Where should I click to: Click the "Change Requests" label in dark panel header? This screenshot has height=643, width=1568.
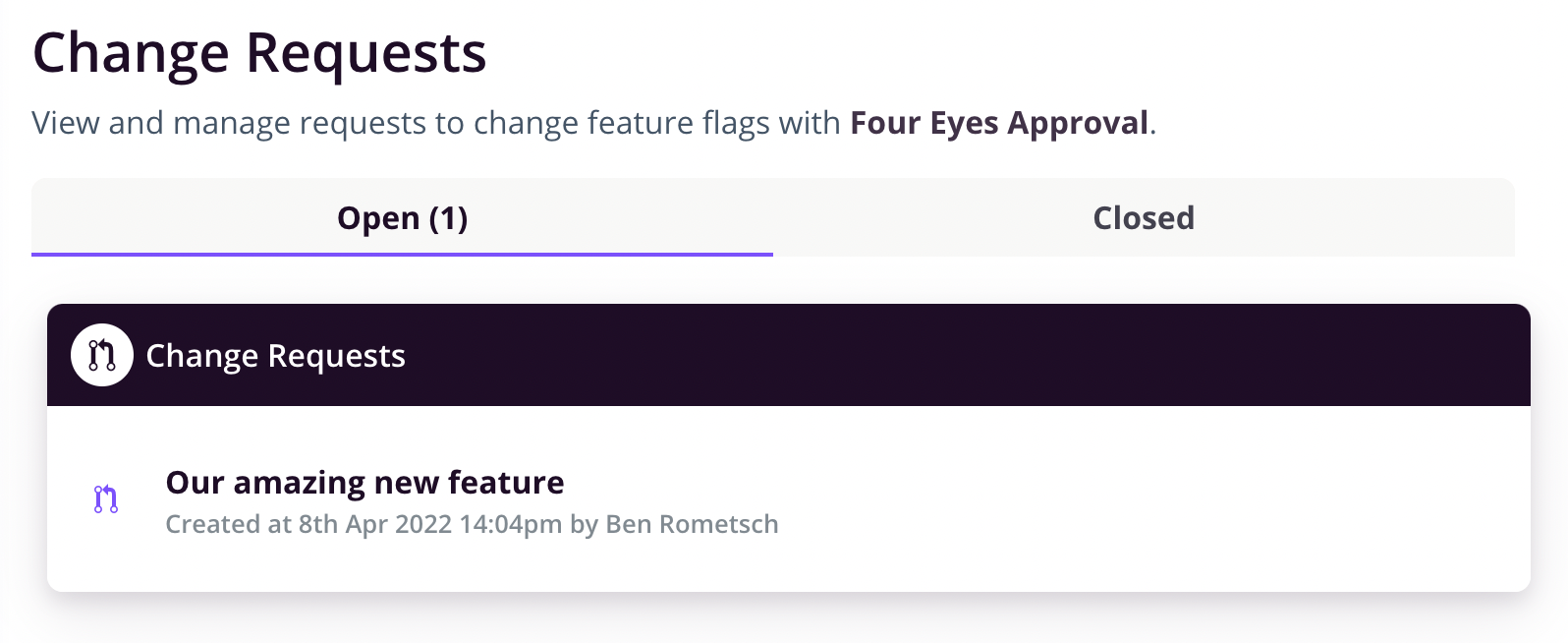point(275,356)
